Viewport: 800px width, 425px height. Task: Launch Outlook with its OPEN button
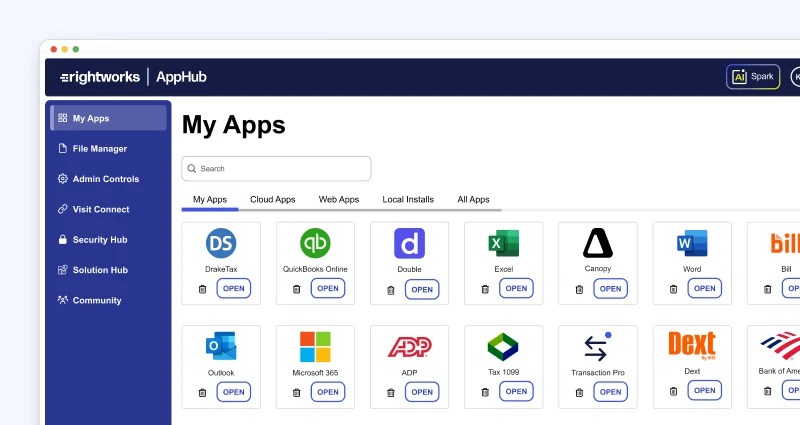234,392
